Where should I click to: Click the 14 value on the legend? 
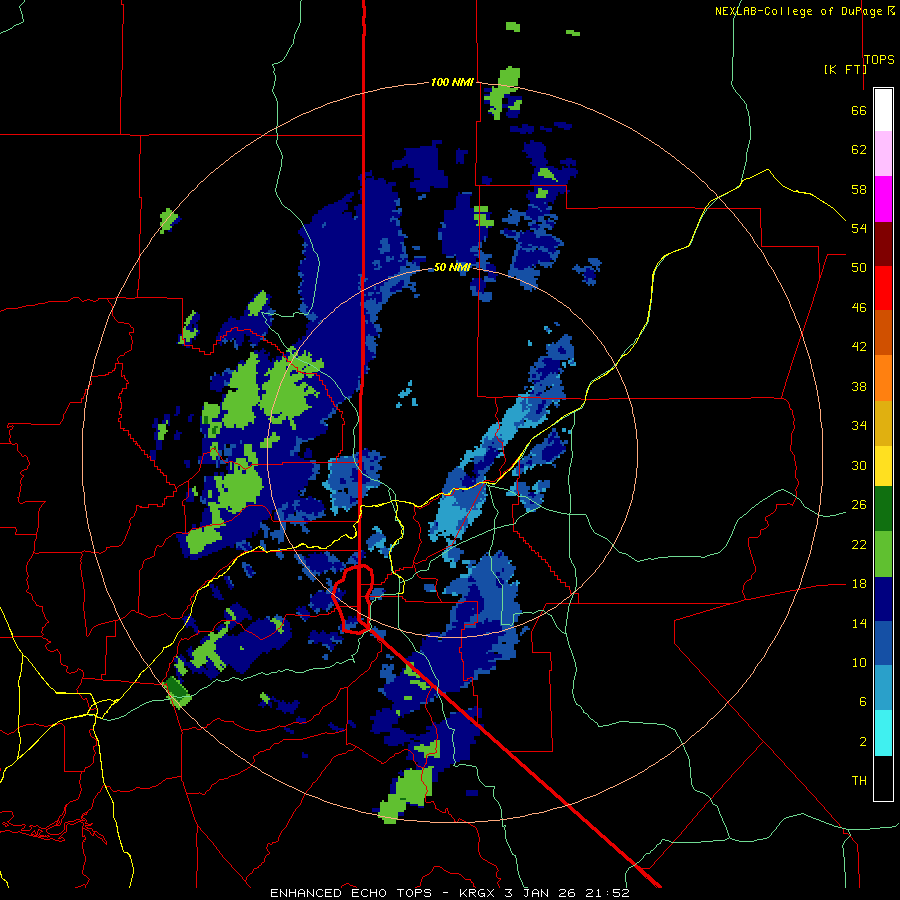coord(859,623)
